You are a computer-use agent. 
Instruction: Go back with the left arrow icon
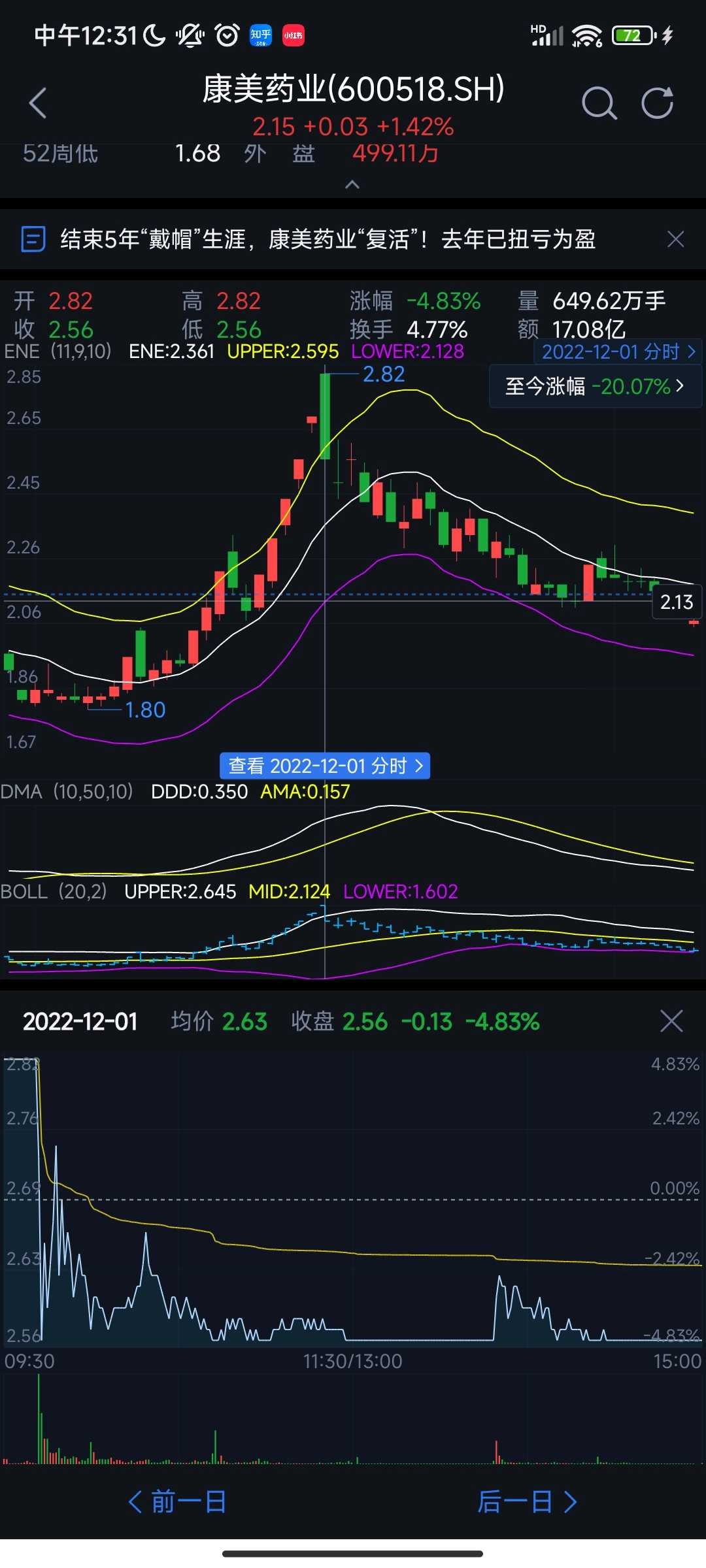pos(38,103)
